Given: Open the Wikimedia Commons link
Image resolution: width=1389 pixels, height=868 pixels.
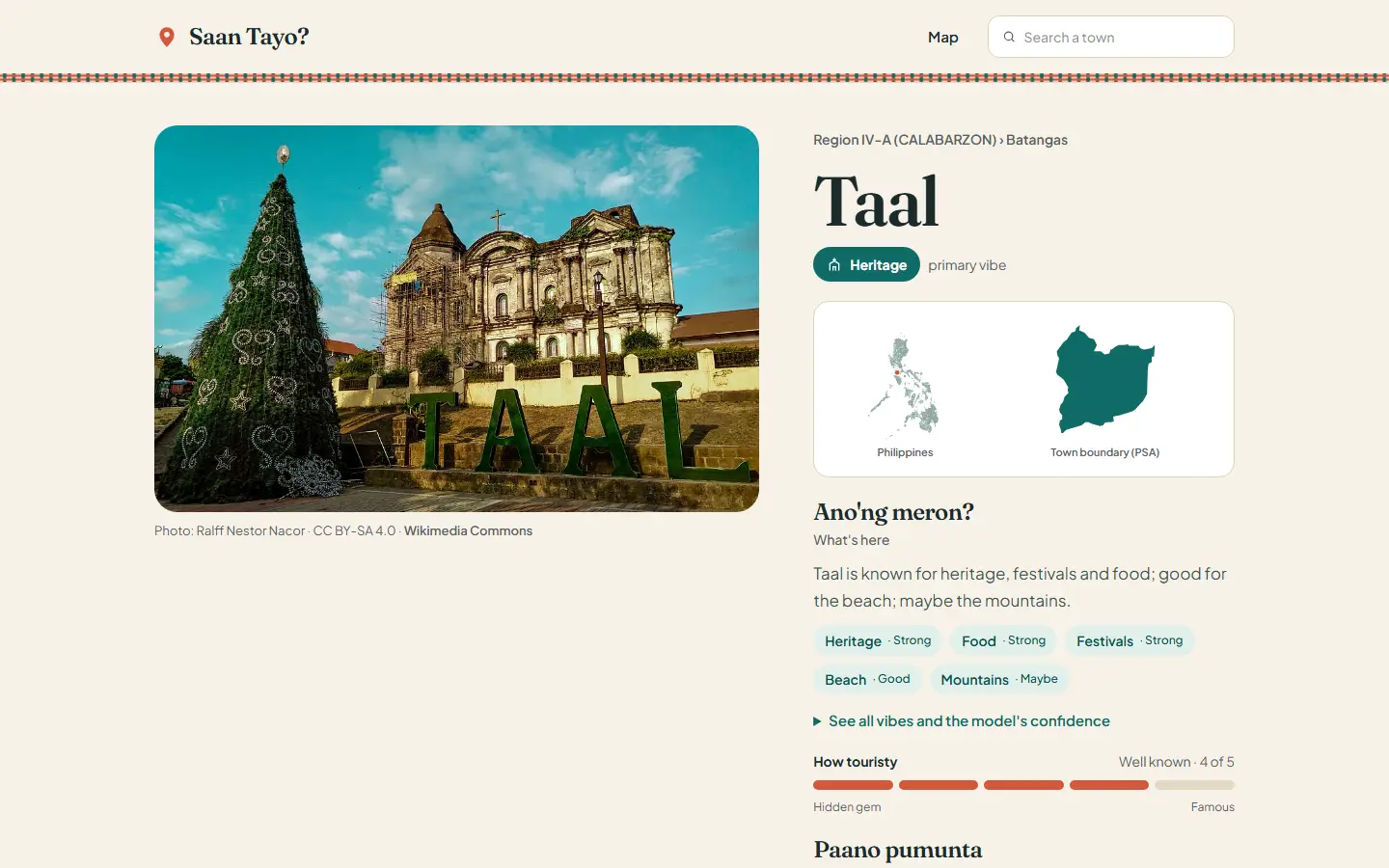Looking at the screenshot, I should (x=468, y=530).
